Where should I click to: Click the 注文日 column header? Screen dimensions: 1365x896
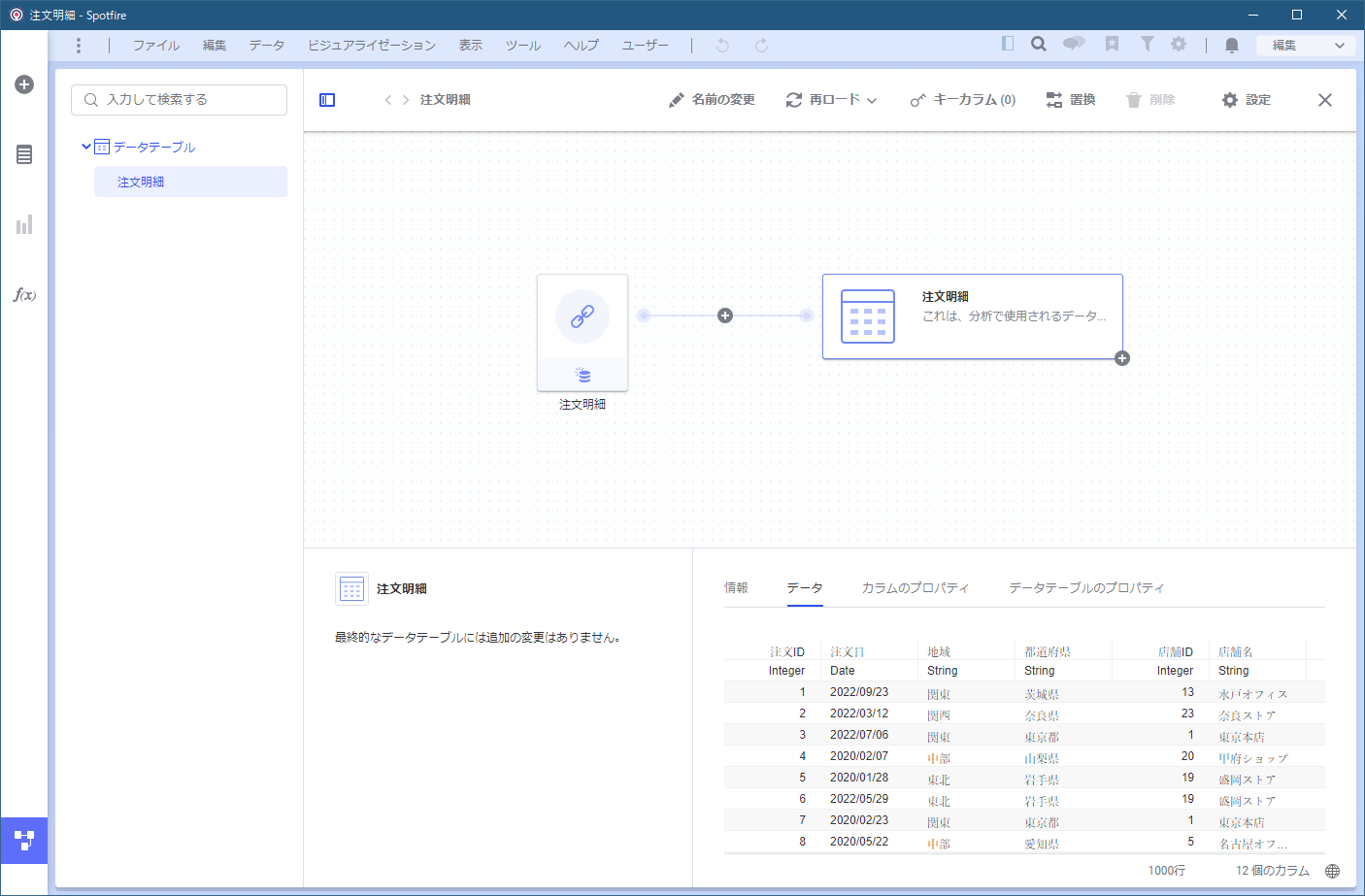[x=848, y=652]
